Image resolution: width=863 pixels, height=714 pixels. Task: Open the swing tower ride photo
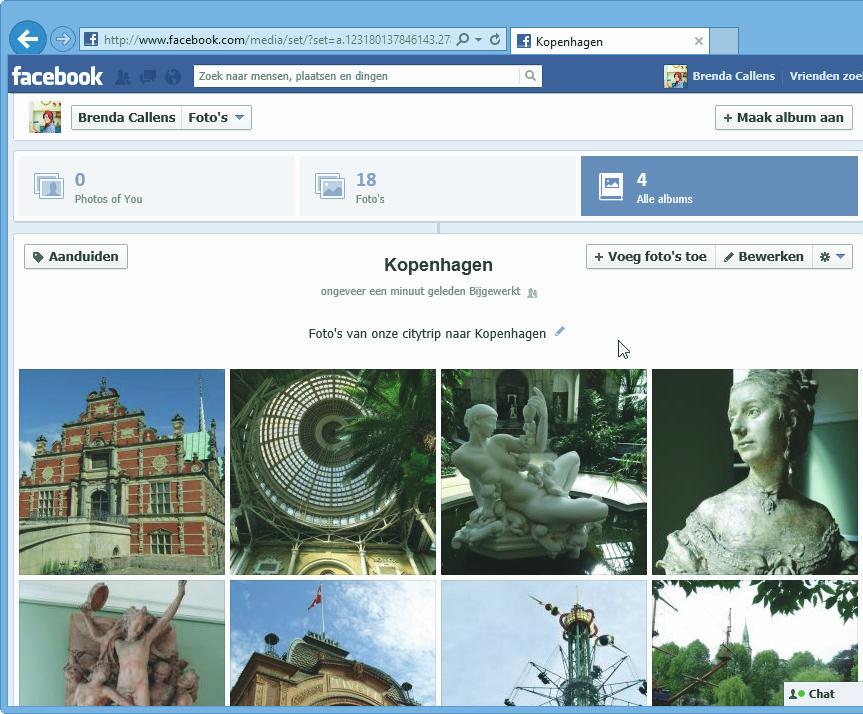tap(544, 643)
